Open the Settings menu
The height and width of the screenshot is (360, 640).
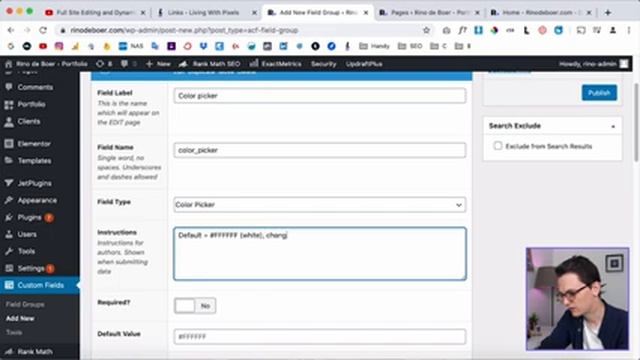tap(31, 269)
